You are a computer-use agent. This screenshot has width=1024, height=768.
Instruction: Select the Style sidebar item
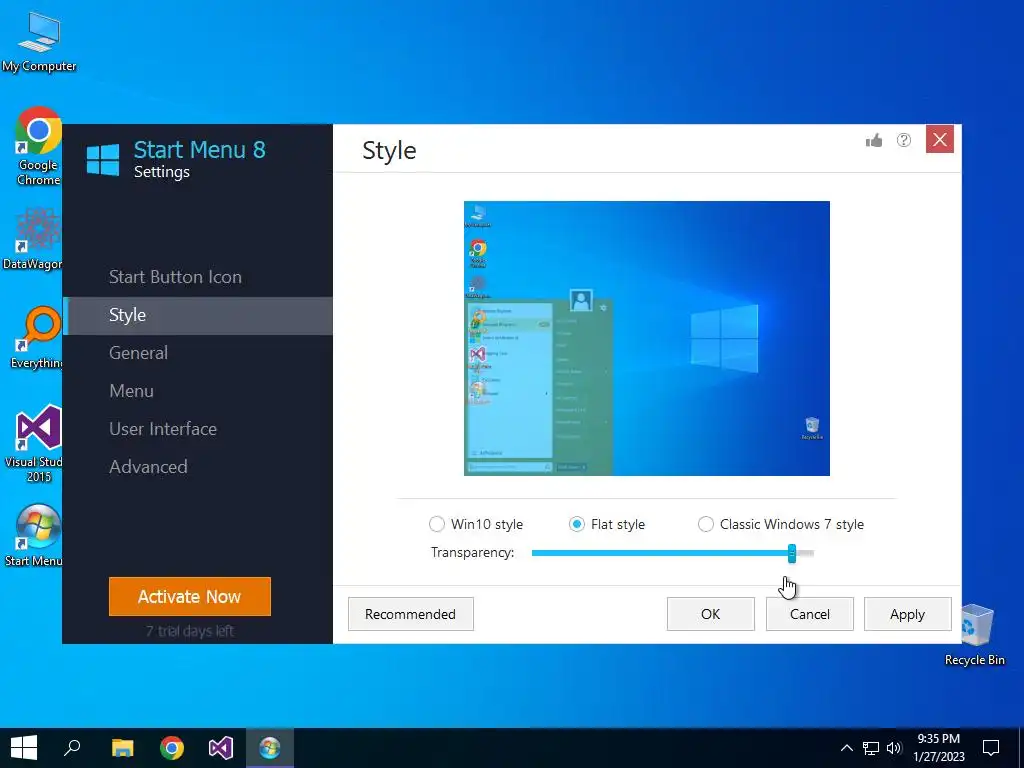[x=197, y=315]
